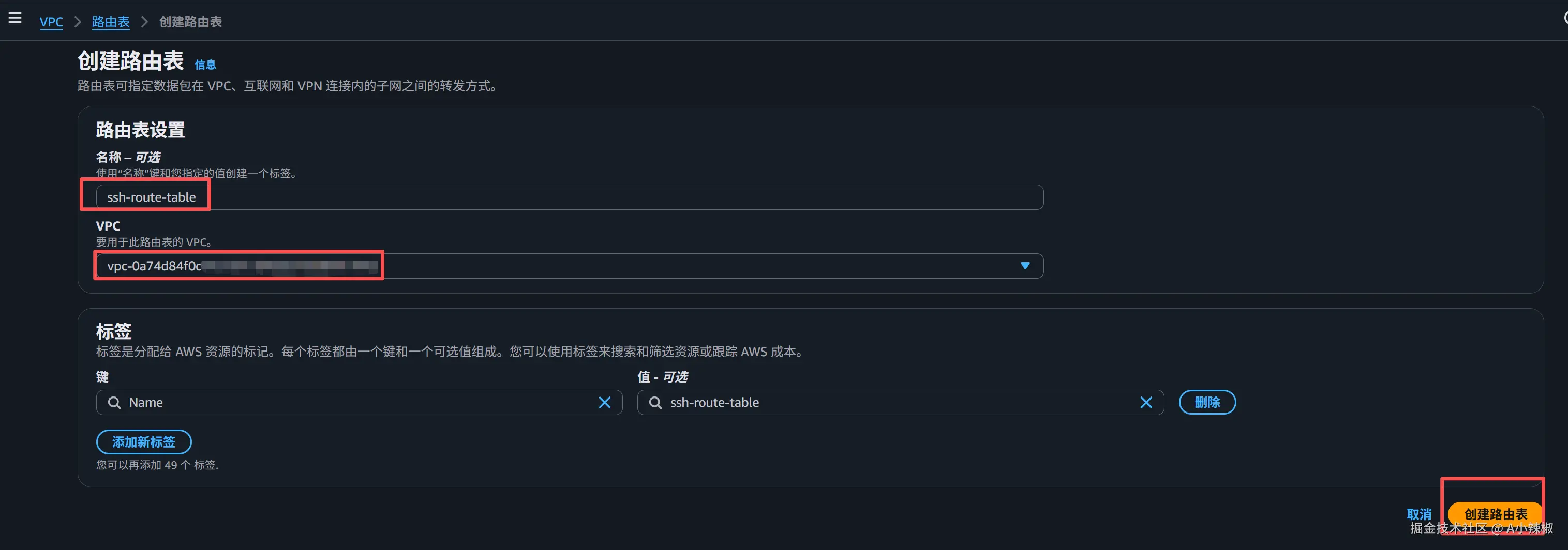Click search icon in key field
Screen dimensions: 1568x550
[x=114, y=403]
